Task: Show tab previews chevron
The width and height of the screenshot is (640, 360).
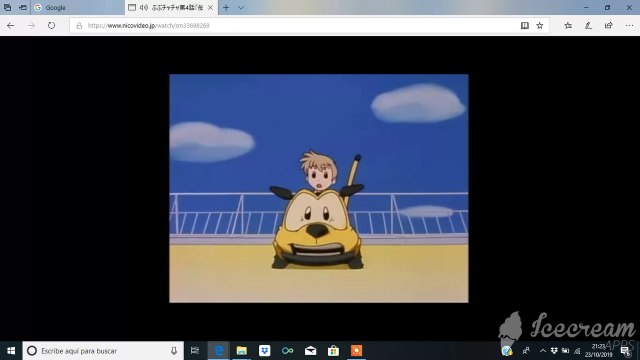Action: pyautogui.click(x=241, y=7)
